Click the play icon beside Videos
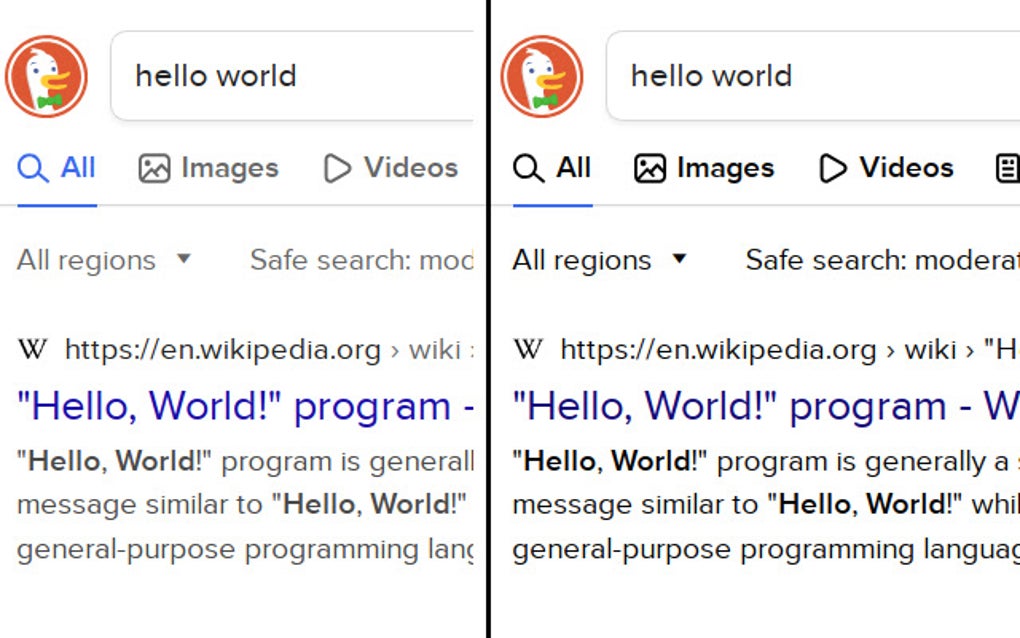 (337, 168)
